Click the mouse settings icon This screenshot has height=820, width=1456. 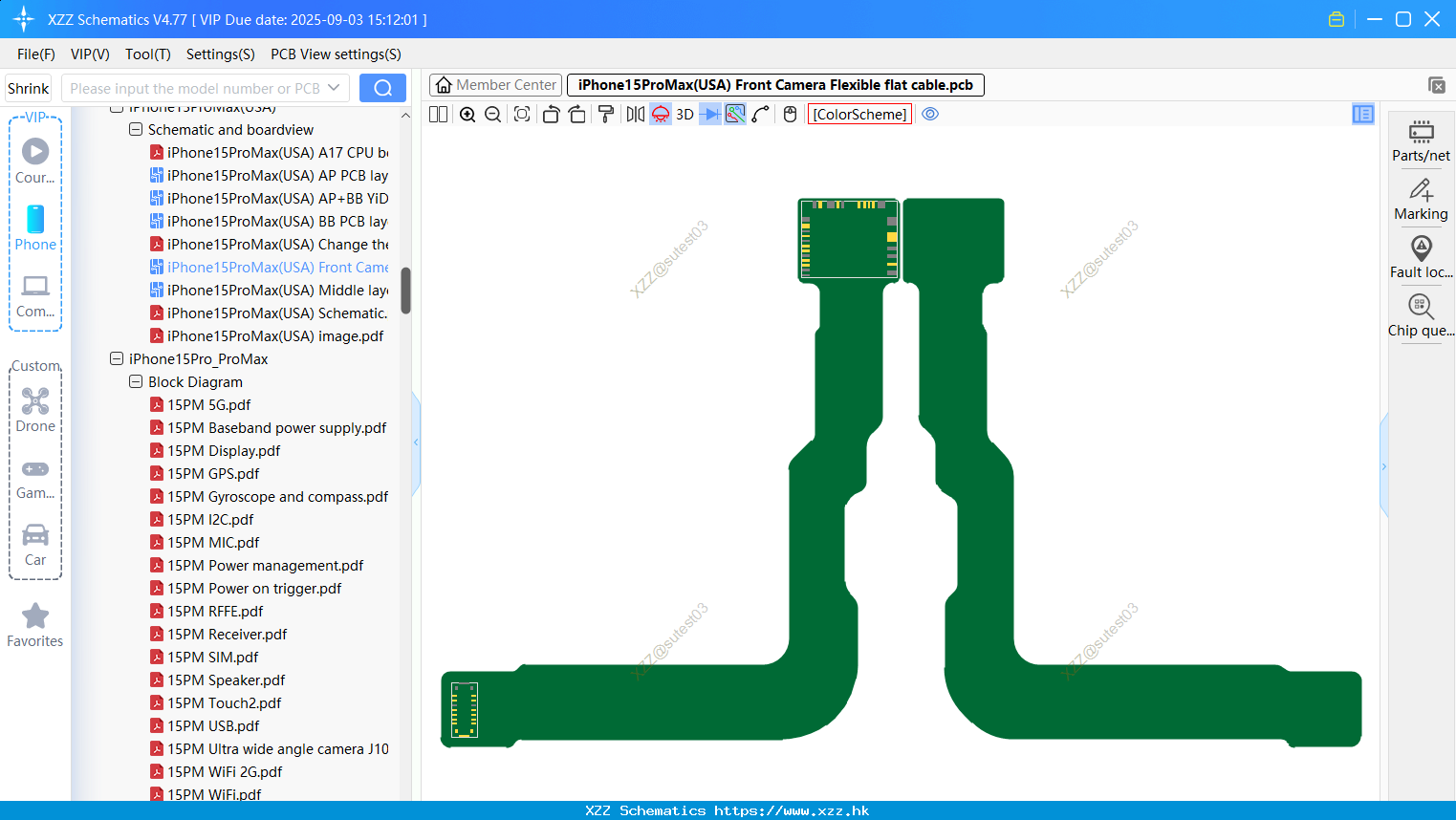[x=790, y=115]
